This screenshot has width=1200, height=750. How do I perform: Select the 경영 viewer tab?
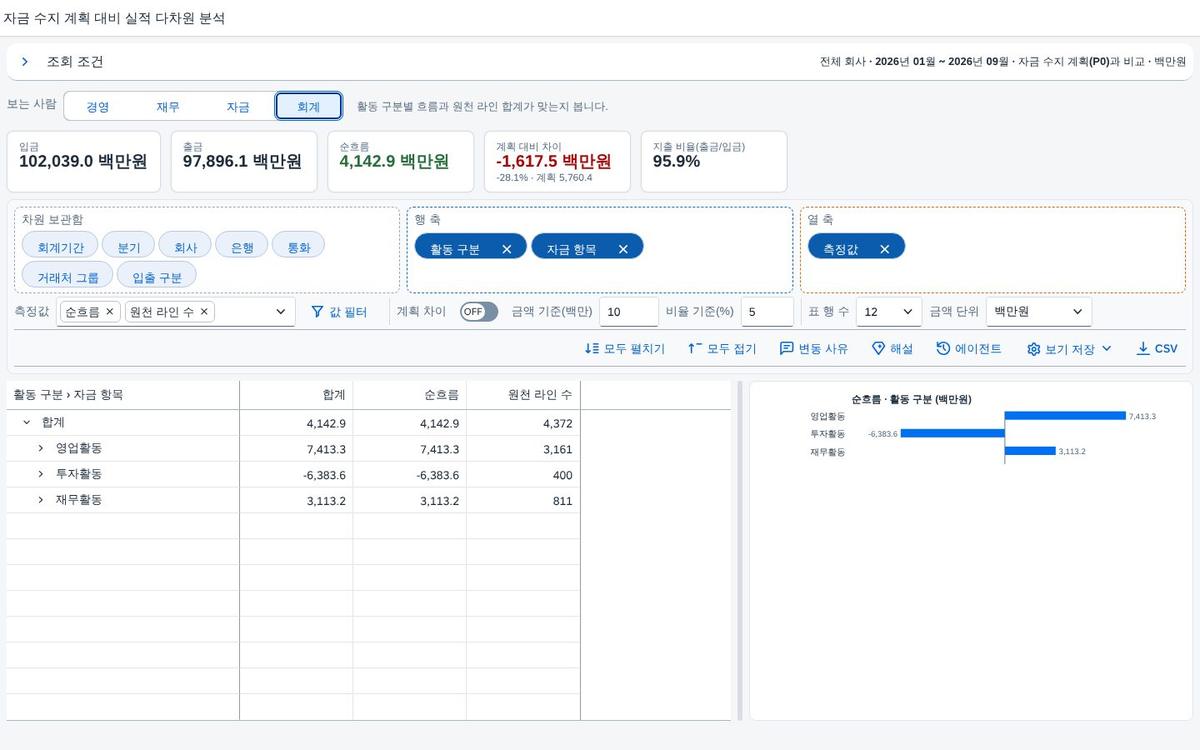click(98, 107)
